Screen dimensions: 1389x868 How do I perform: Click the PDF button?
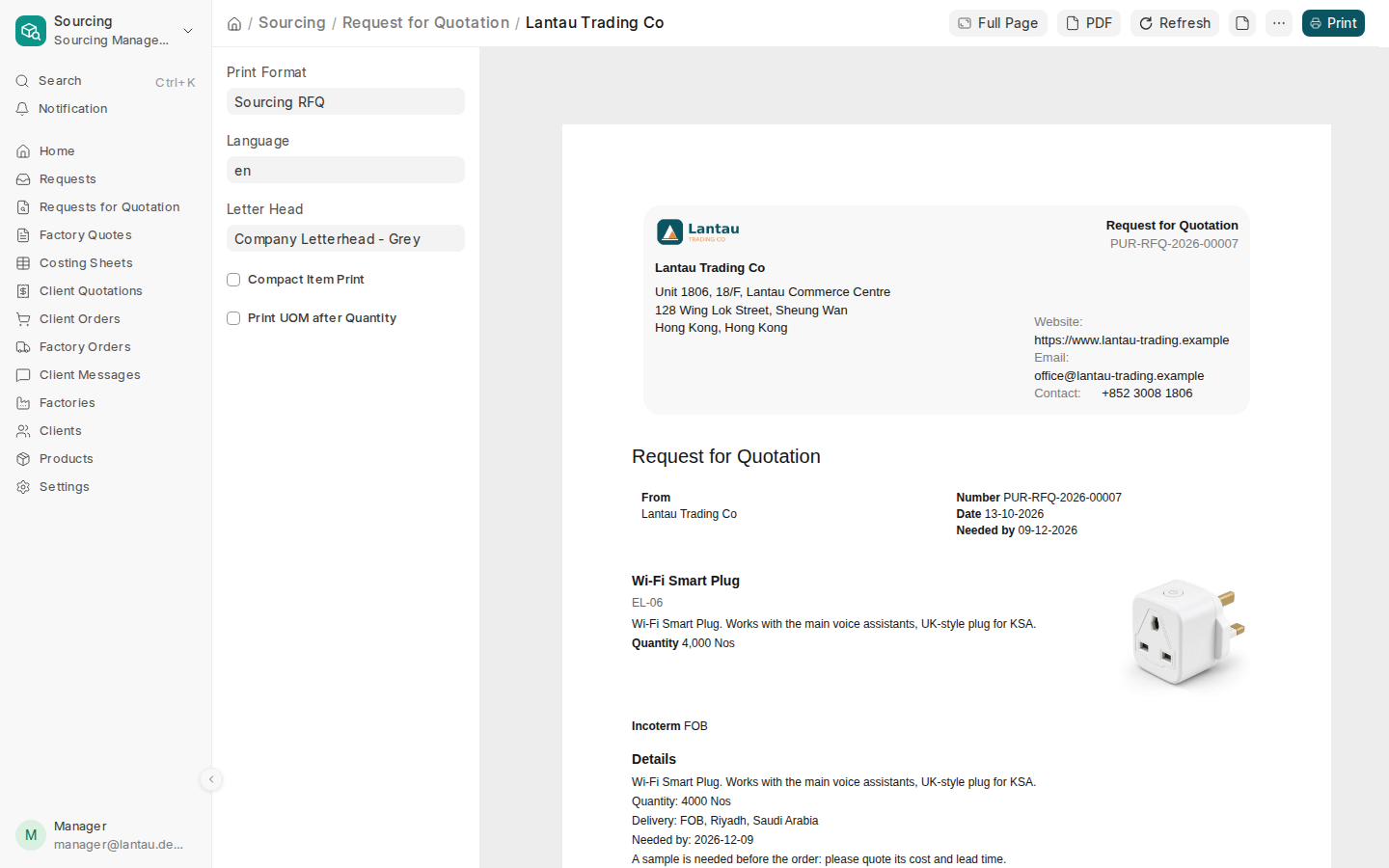(x=1089, y=23)
